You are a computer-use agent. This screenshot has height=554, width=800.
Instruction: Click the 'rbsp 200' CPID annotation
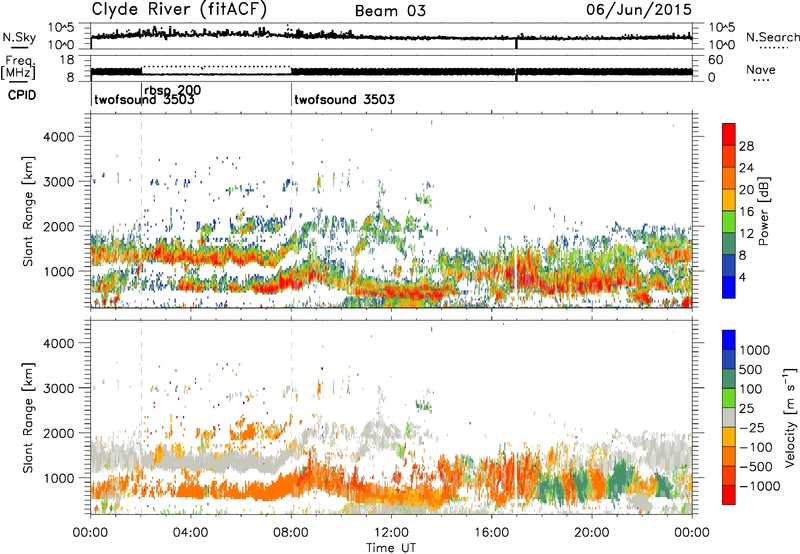(173, 91)
